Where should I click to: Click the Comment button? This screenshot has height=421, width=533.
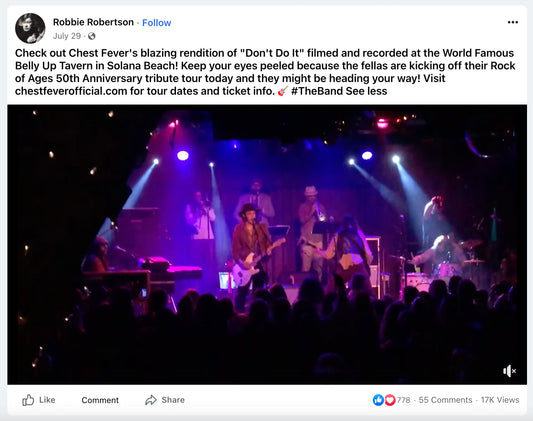(x=100, y=400)
